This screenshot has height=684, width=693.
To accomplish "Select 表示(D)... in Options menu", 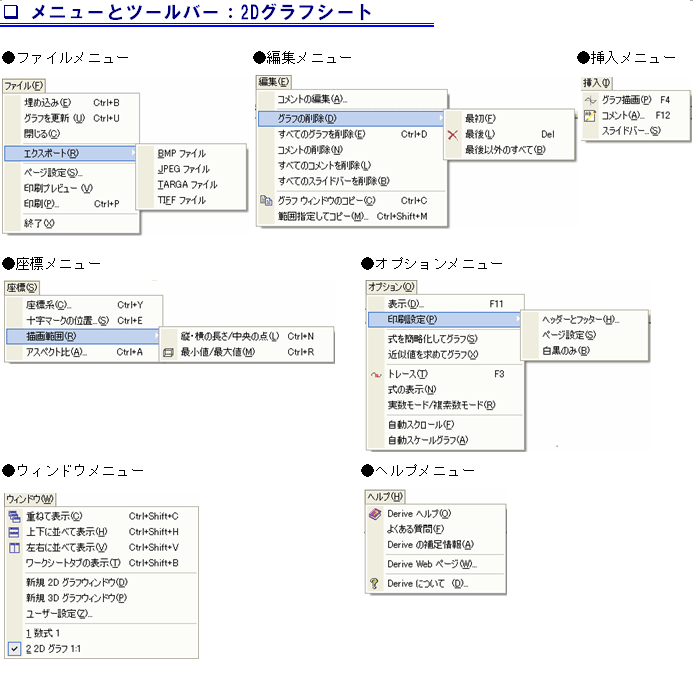I will coord(446,304).
